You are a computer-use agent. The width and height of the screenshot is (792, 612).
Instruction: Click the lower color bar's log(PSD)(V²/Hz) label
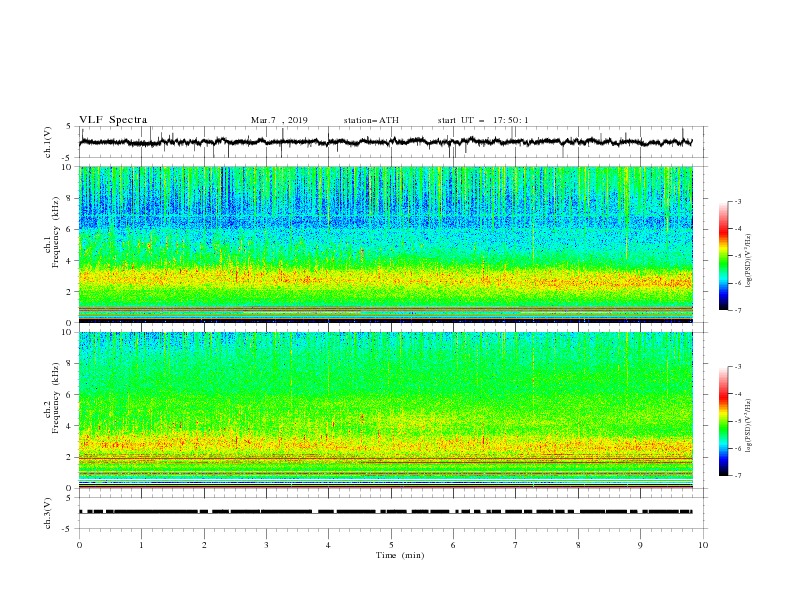pos(748,425)
